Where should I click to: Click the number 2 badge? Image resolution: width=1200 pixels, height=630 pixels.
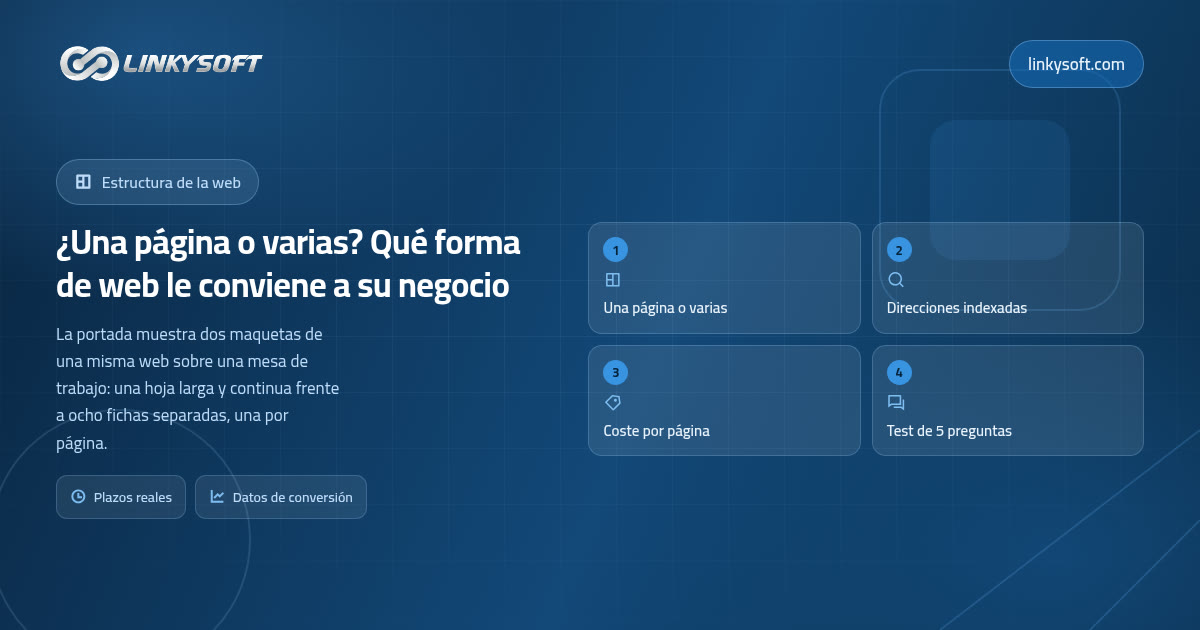[899, 250]
